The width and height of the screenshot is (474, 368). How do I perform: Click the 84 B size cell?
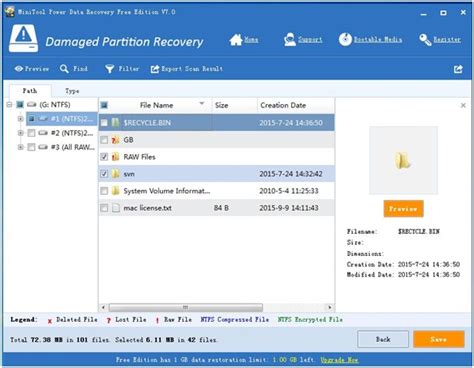(x=221, y=208)
